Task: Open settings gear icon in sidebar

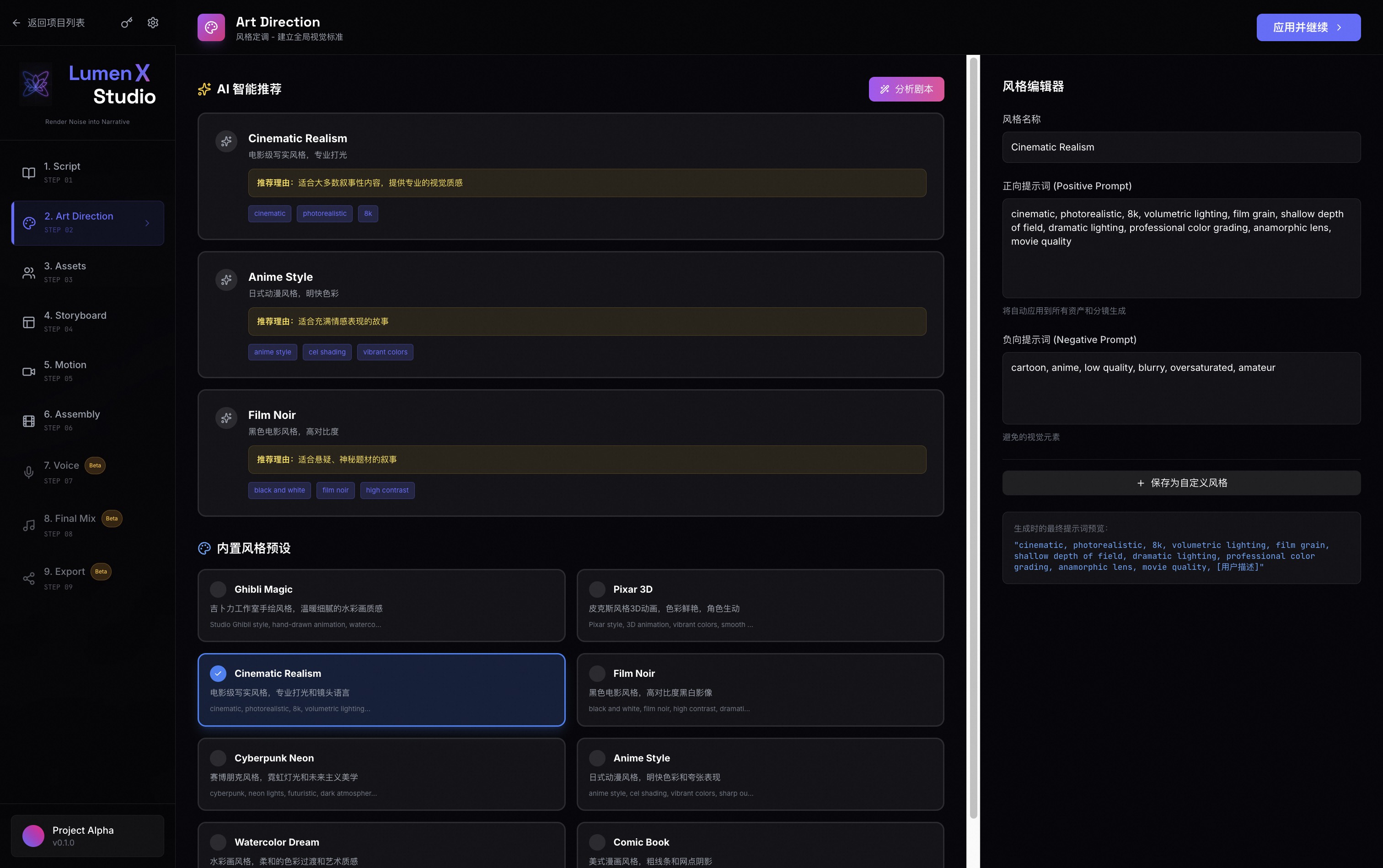Action: tap(153, 22)
